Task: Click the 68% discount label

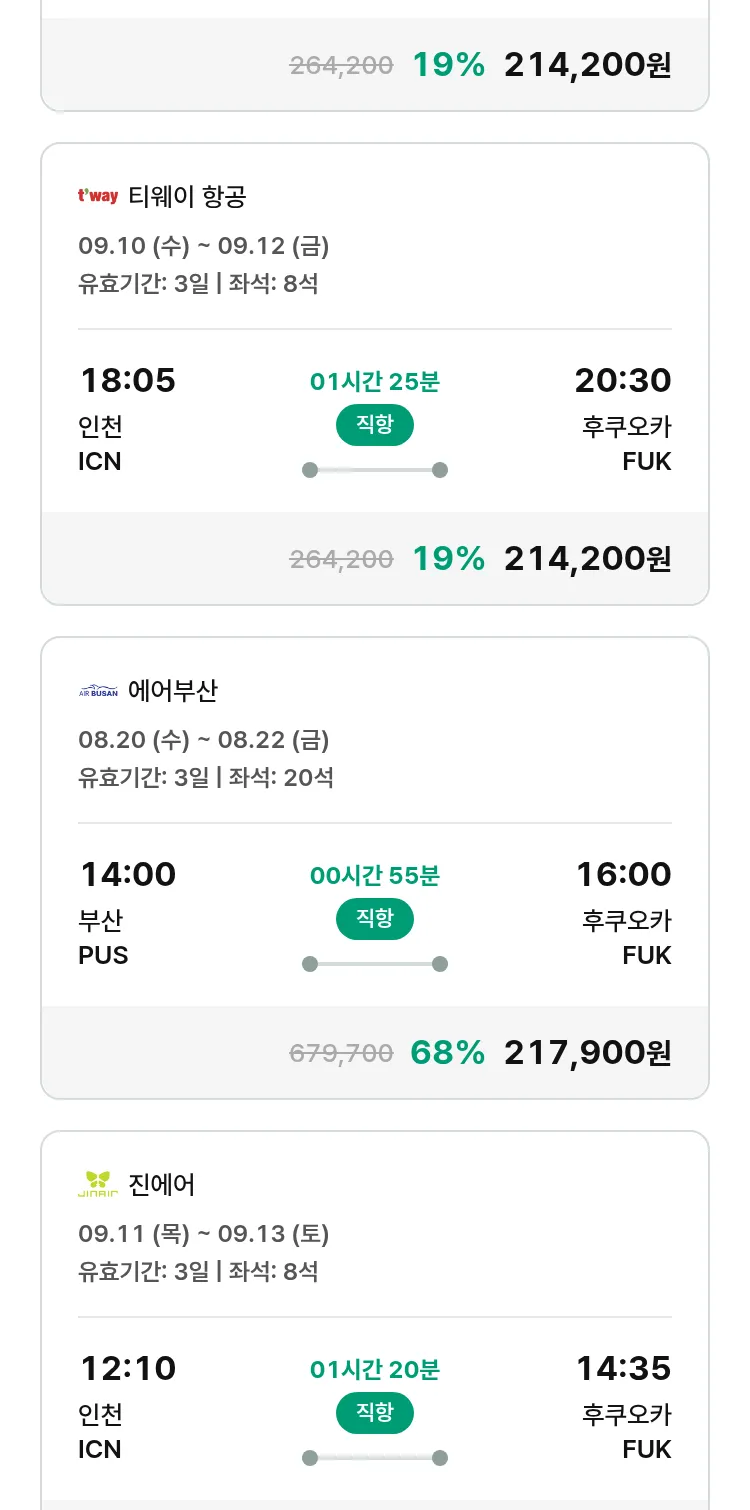Action: 448,1052
